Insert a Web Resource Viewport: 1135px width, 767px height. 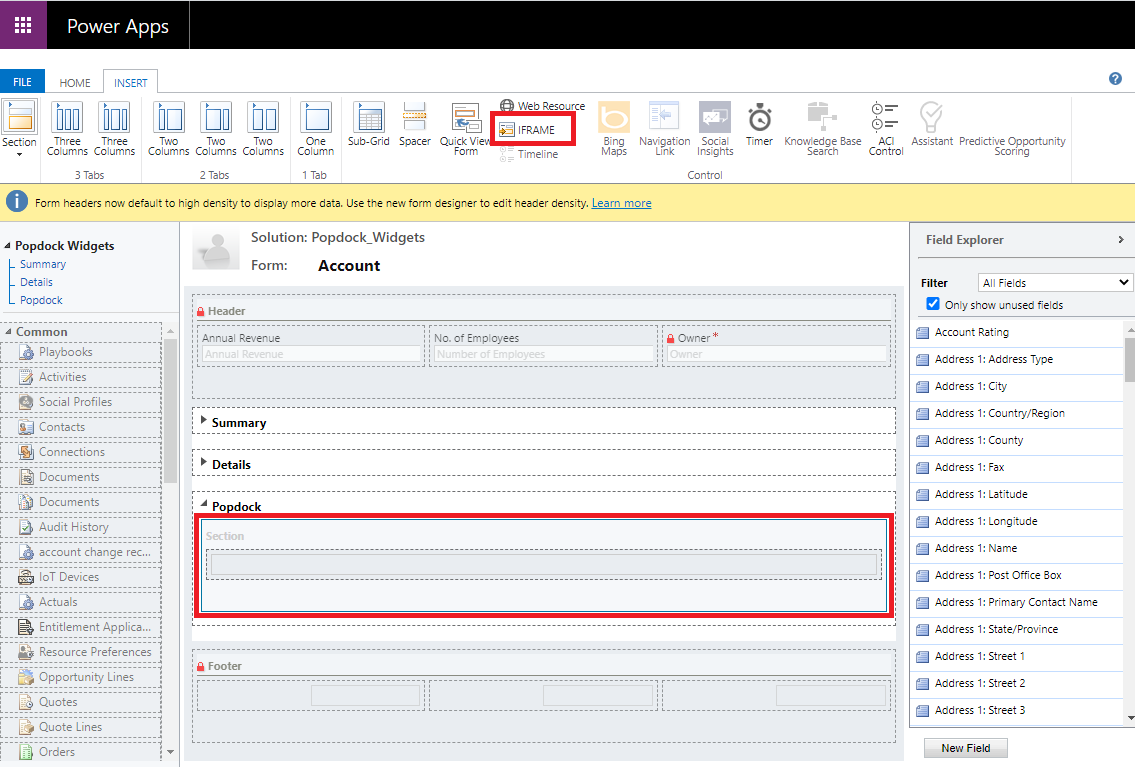pos(542,106)
